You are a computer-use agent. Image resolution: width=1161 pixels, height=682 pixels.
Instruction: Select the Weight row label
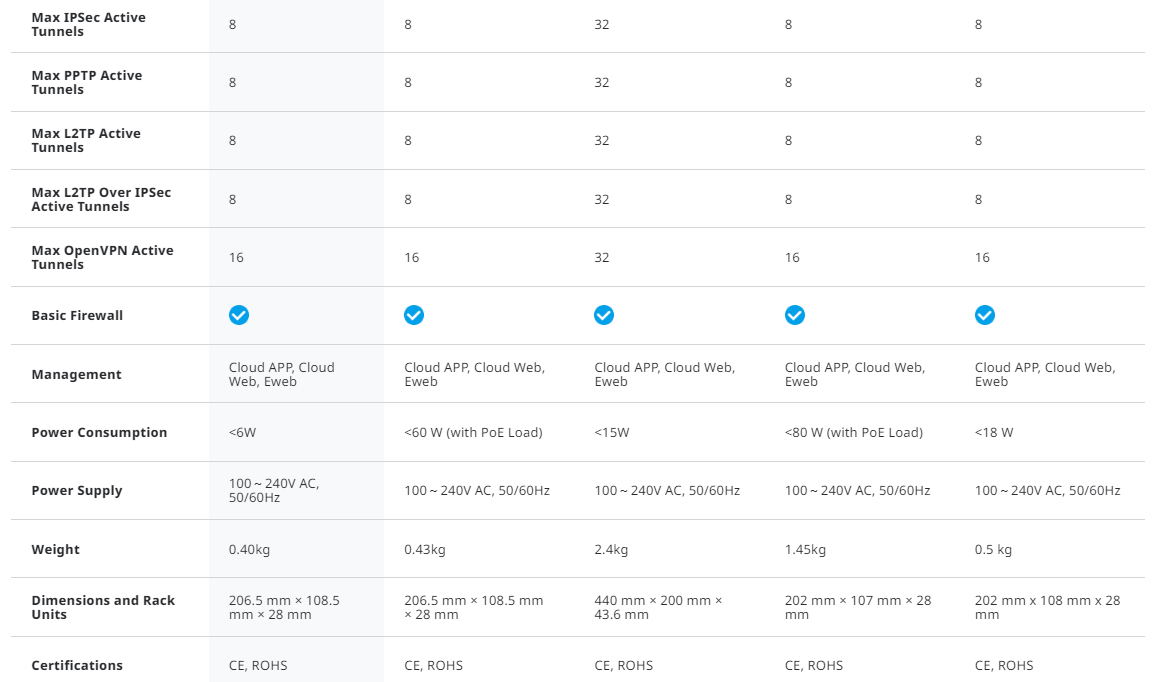[55, 549]
